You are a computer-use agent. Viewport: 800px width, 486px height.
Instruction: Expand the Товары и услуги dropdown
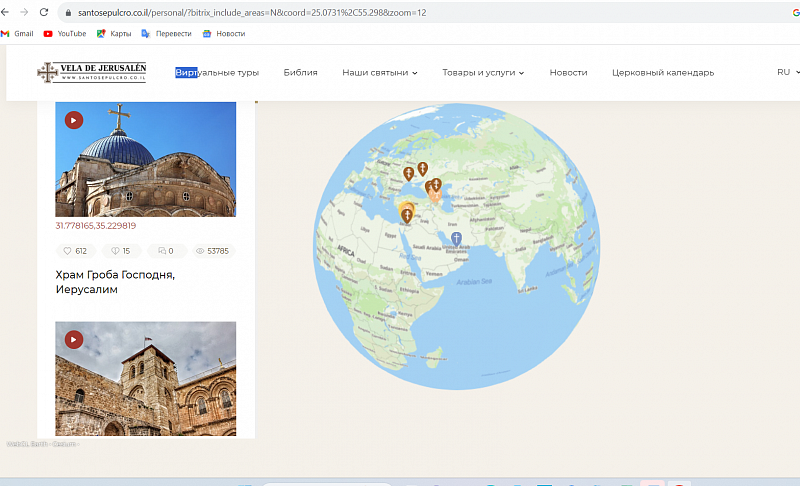[482, 72]
